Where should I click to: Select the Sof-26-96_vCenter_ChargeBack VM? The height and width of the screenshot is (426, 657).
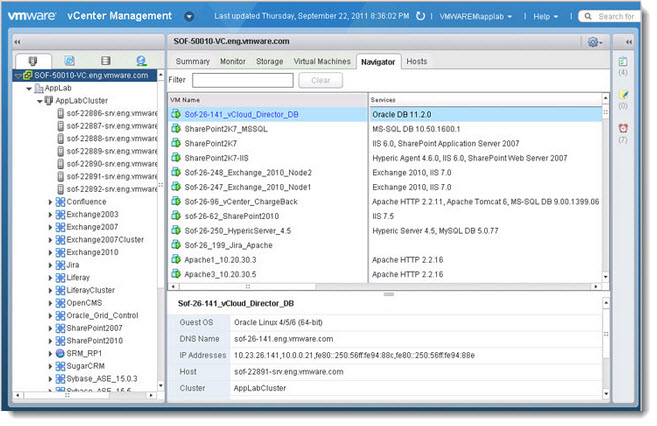click(241, 201)
